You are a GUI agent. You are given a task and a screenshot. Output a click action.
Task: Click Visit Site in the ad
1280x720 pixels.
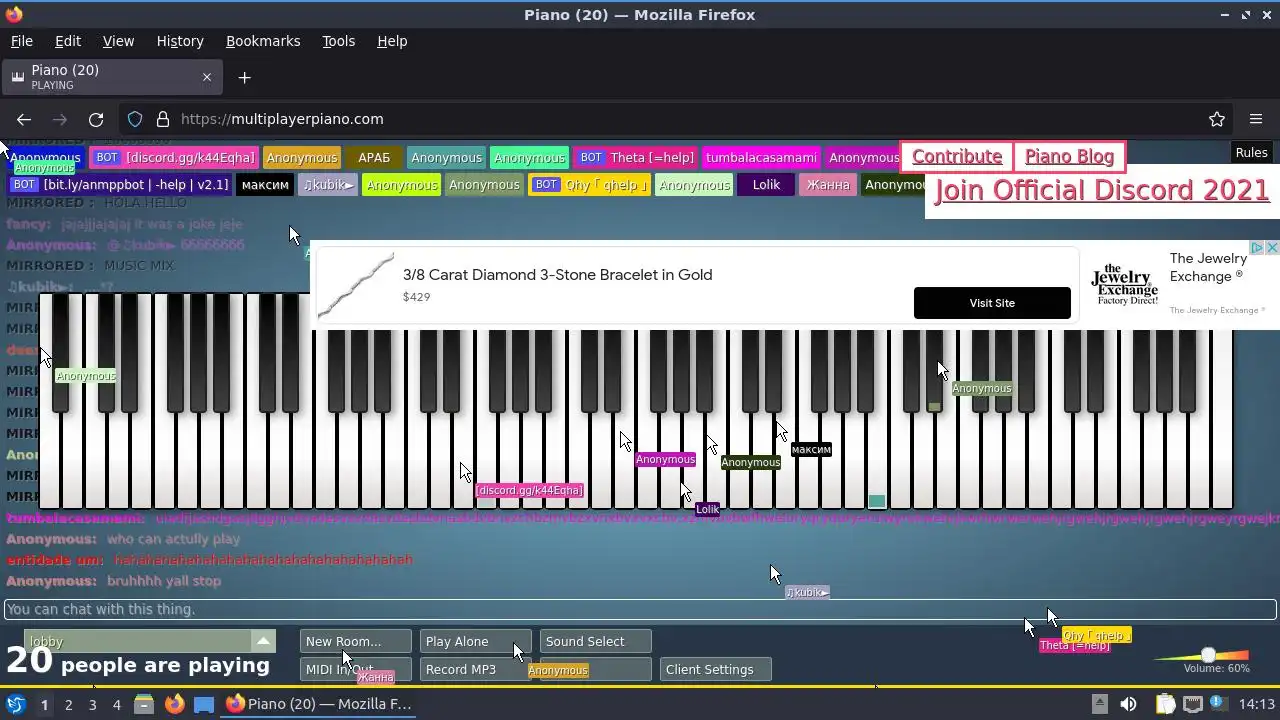(x=992, y=303)
